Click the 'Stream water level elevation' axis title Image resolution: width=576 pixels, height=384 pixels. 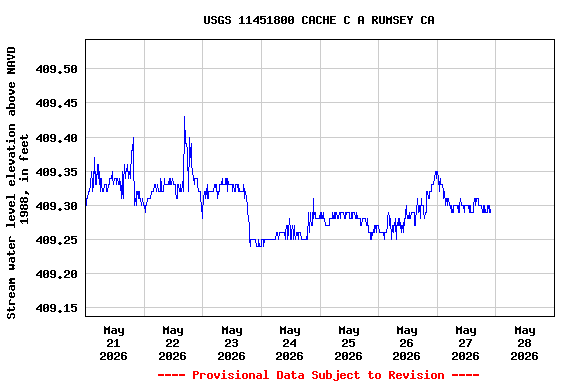tap(18, 182)
